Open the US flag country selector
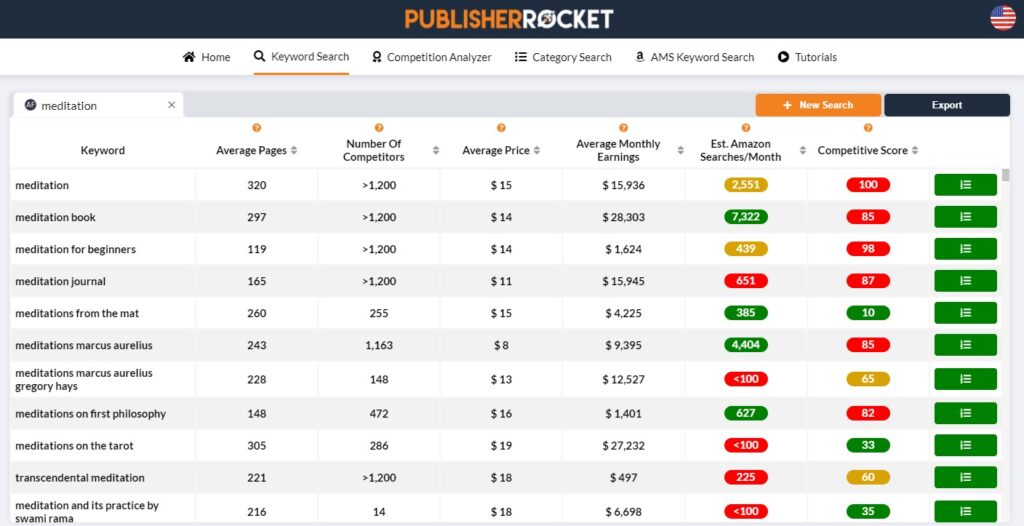 coord(1002,18)
